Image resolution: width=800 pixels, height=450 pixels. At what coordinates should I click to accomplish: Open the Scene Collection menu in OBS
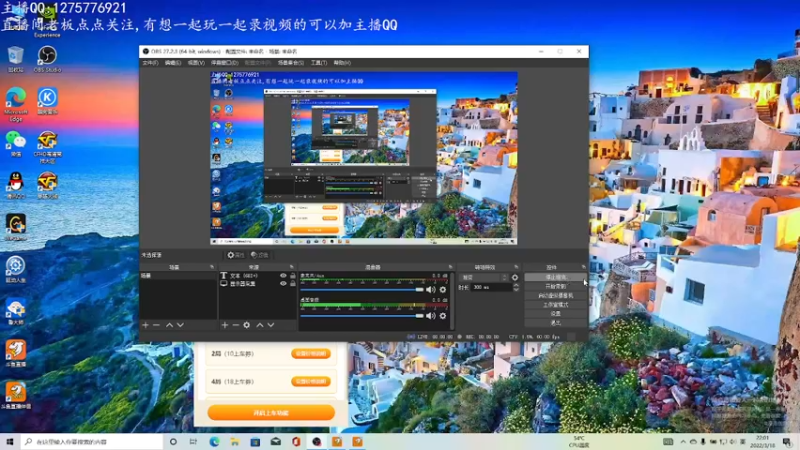click(x=290, y=63)
